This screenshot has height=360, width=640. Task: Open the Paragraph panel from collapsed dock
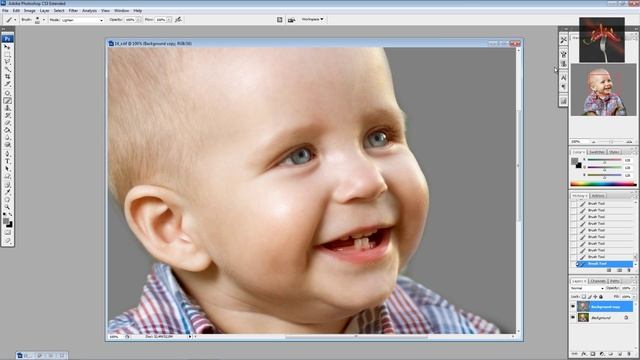click(564, 87)
